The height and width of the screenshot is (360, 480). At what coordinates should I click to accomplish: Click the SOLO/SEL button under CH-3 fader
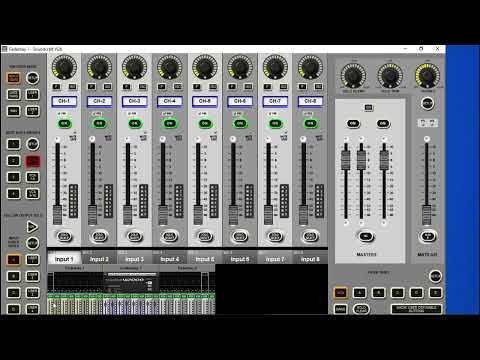(134, 236)
